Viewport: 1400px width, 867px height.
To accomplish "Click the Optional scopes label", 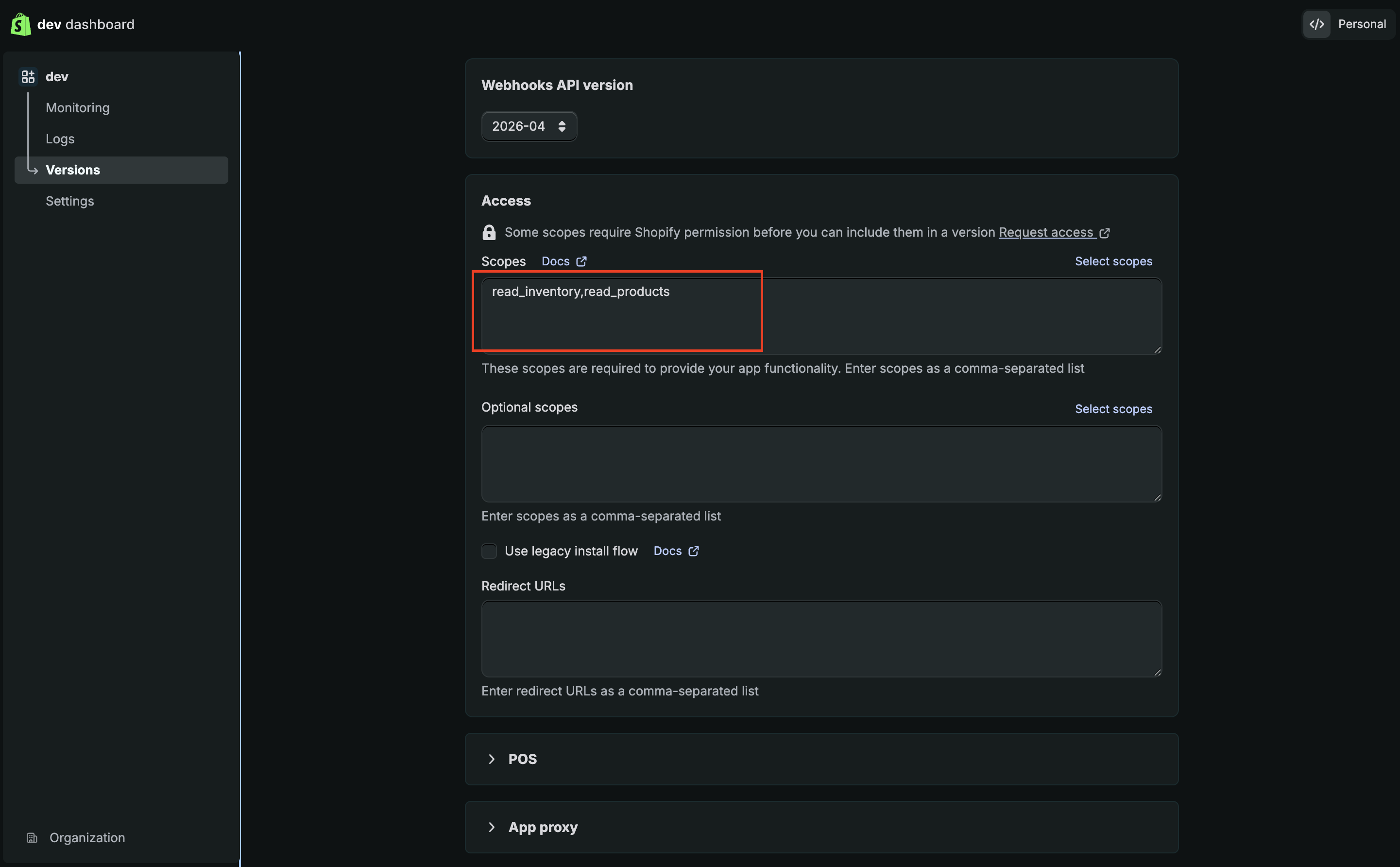I will coord(529,407).
